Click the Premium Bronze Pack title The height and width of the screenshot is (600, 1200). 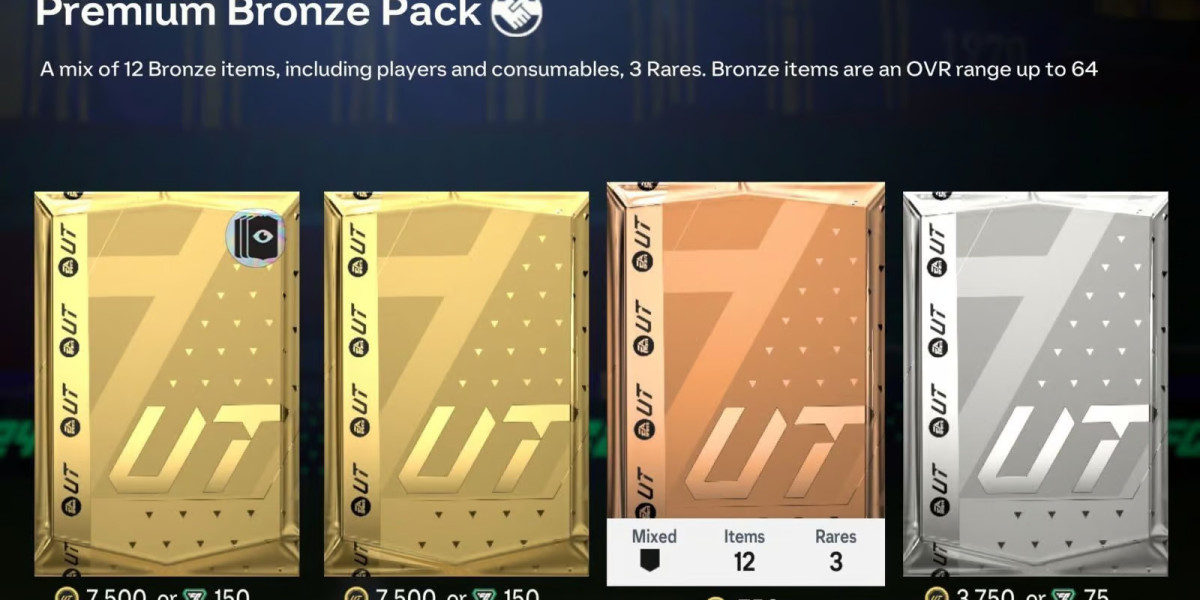click(x=258, y=14)
